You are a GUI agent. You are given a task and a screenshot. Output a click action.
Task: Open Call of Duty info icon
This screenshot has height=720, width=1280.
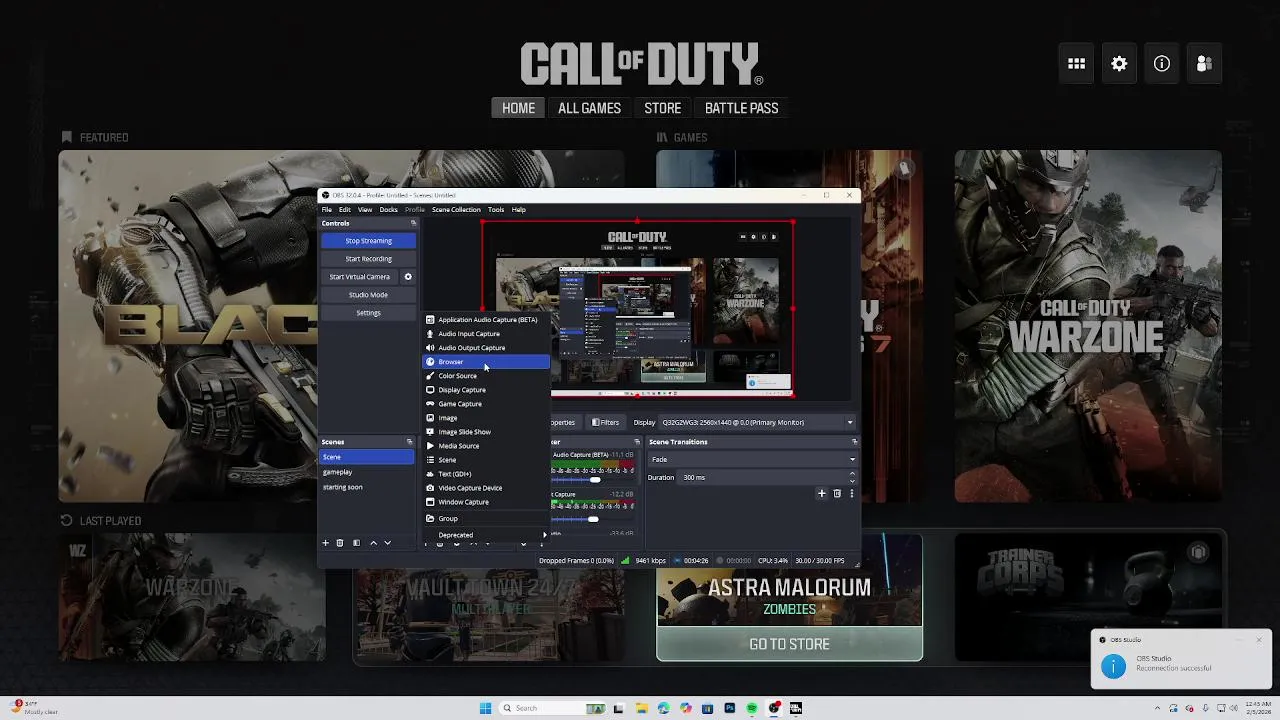1162,64
